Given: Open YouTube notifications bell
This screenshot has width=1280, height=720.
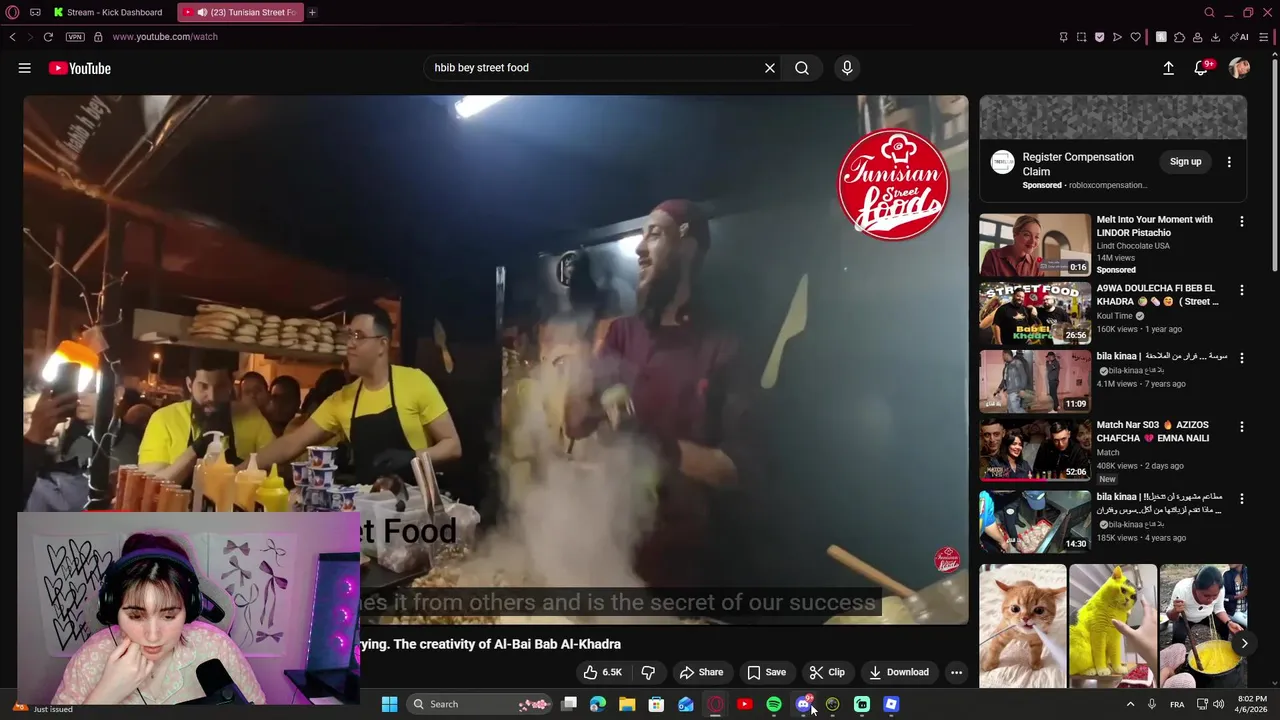Looking at the screenshot, I should pyautogui.click(x=1201, y=68).
